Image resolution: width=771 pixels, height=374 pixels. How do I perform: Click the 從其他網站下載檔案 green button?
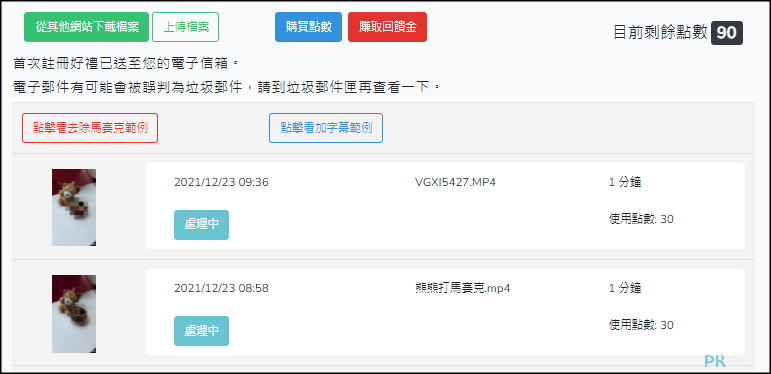(86, 27)
